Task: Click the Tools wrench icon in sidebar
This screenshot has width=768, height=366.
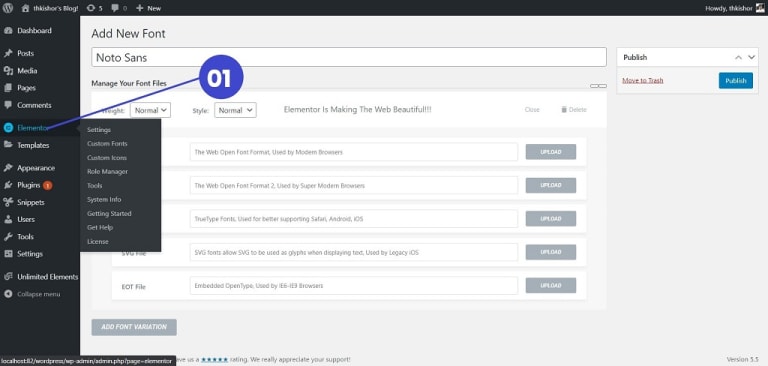Action: tap(8, 237)
